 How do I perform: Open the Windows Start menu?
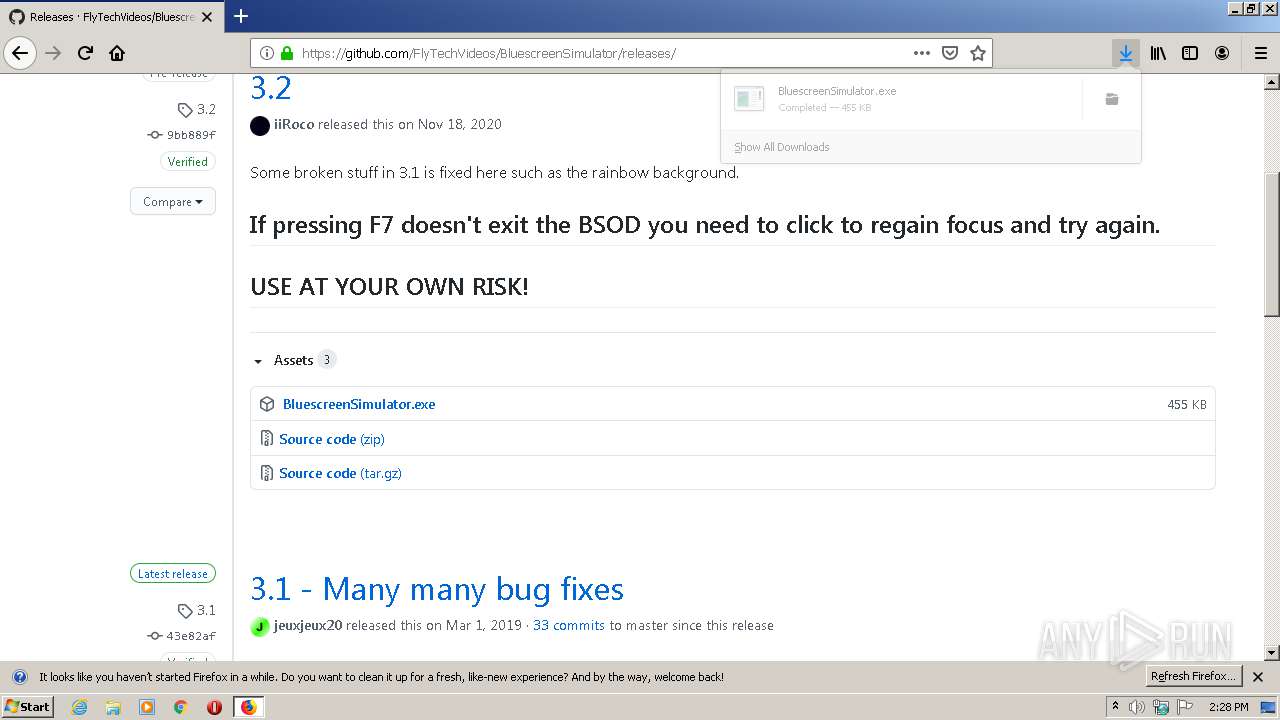click(28, 706)
